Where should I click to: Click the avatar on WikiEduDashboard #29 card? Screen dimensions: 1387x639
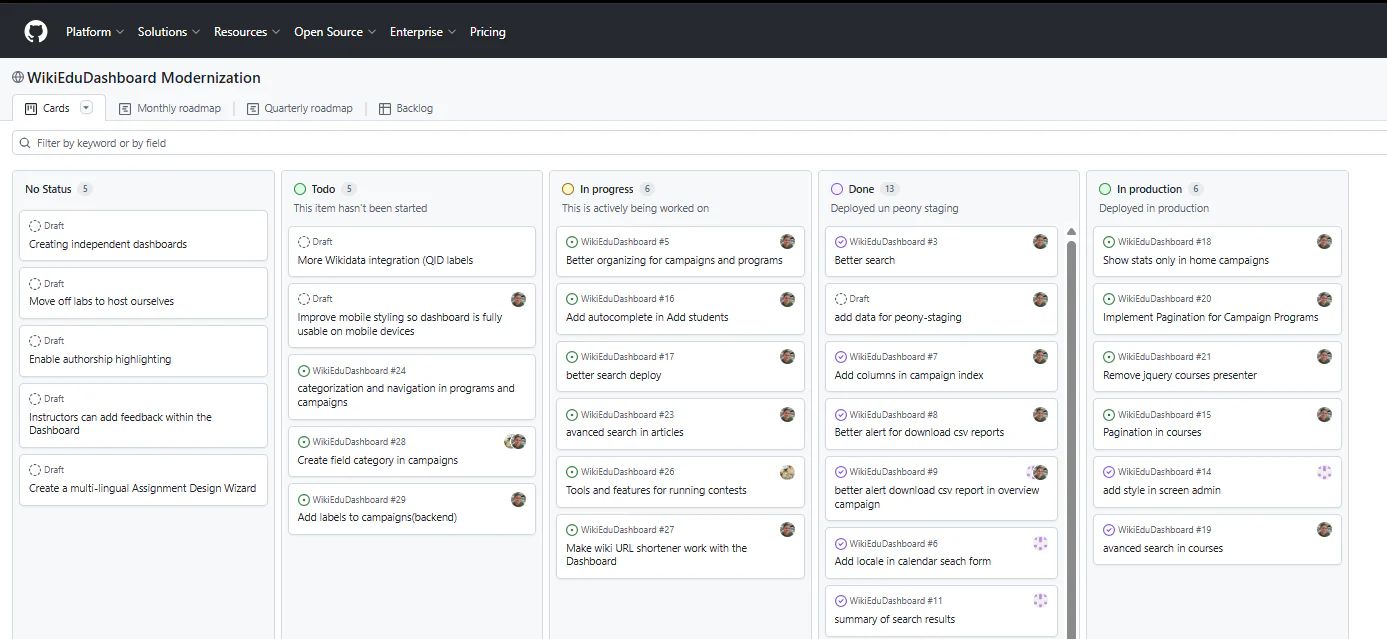pyautogui.click(x=518, y=499)
